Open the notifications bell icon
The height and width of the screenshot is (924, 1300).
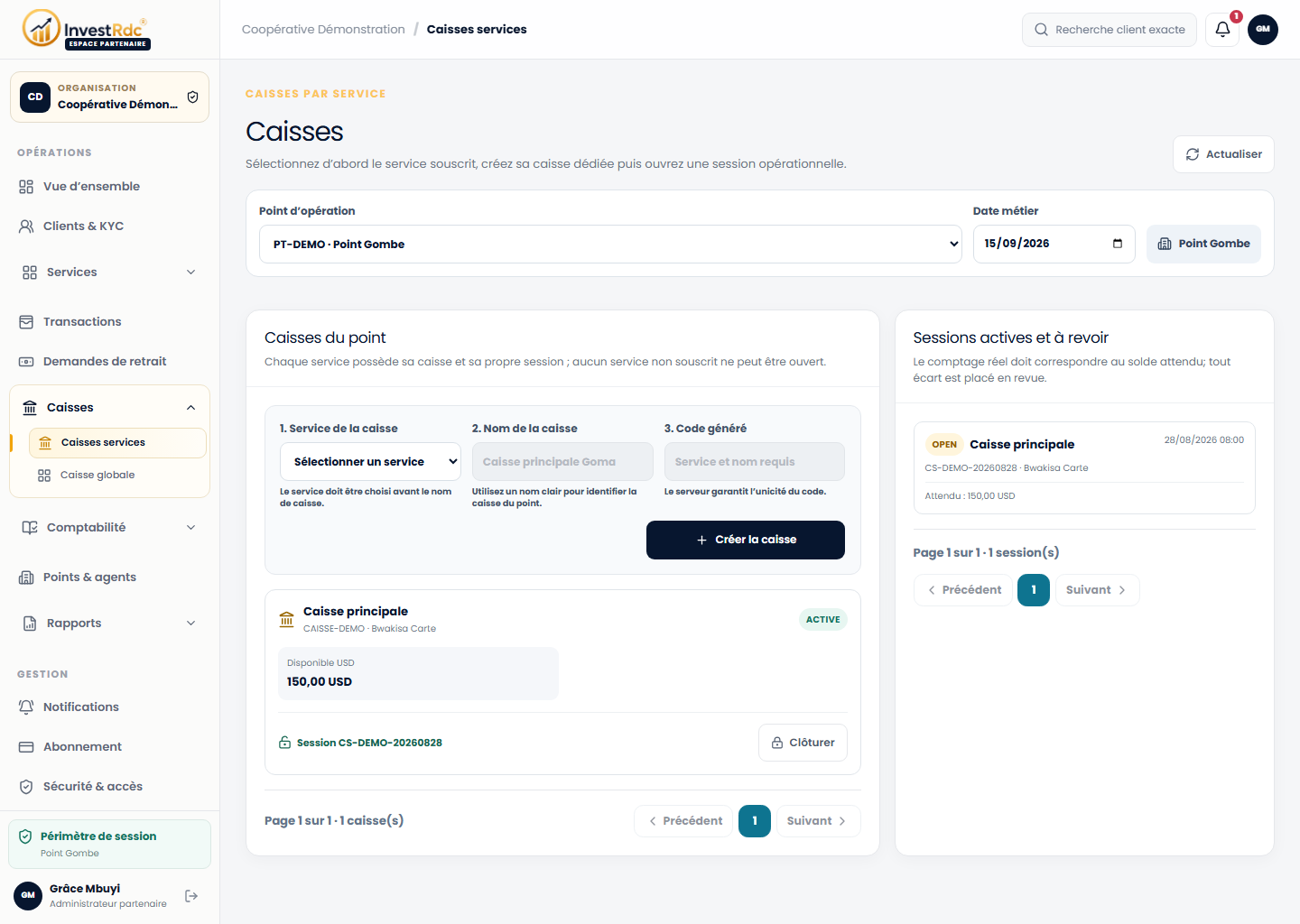coord(1222,30)
